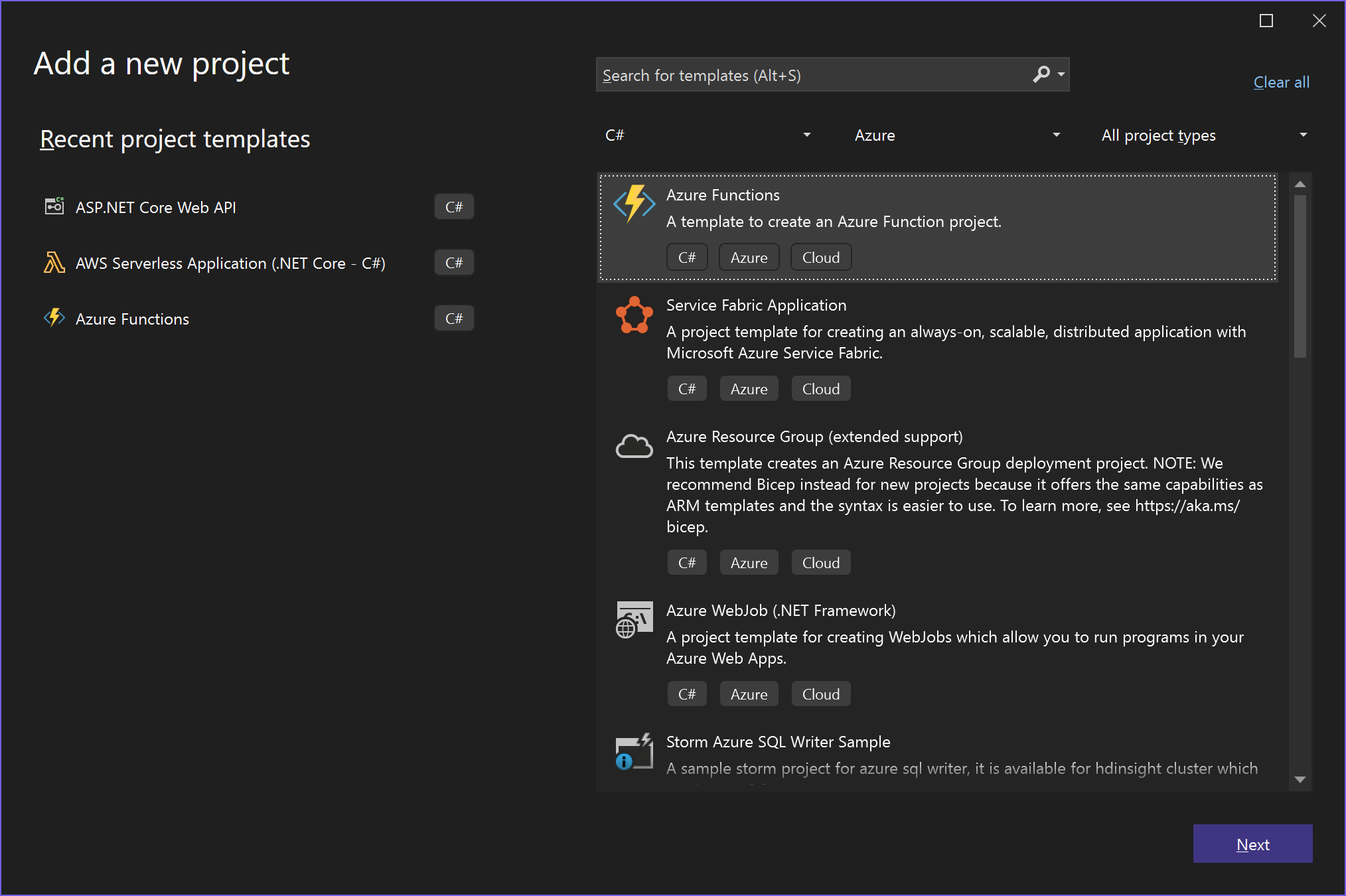
Task: Click the Storm Azure SQL Writer Sample icon
Action: (x=634, y=752)
